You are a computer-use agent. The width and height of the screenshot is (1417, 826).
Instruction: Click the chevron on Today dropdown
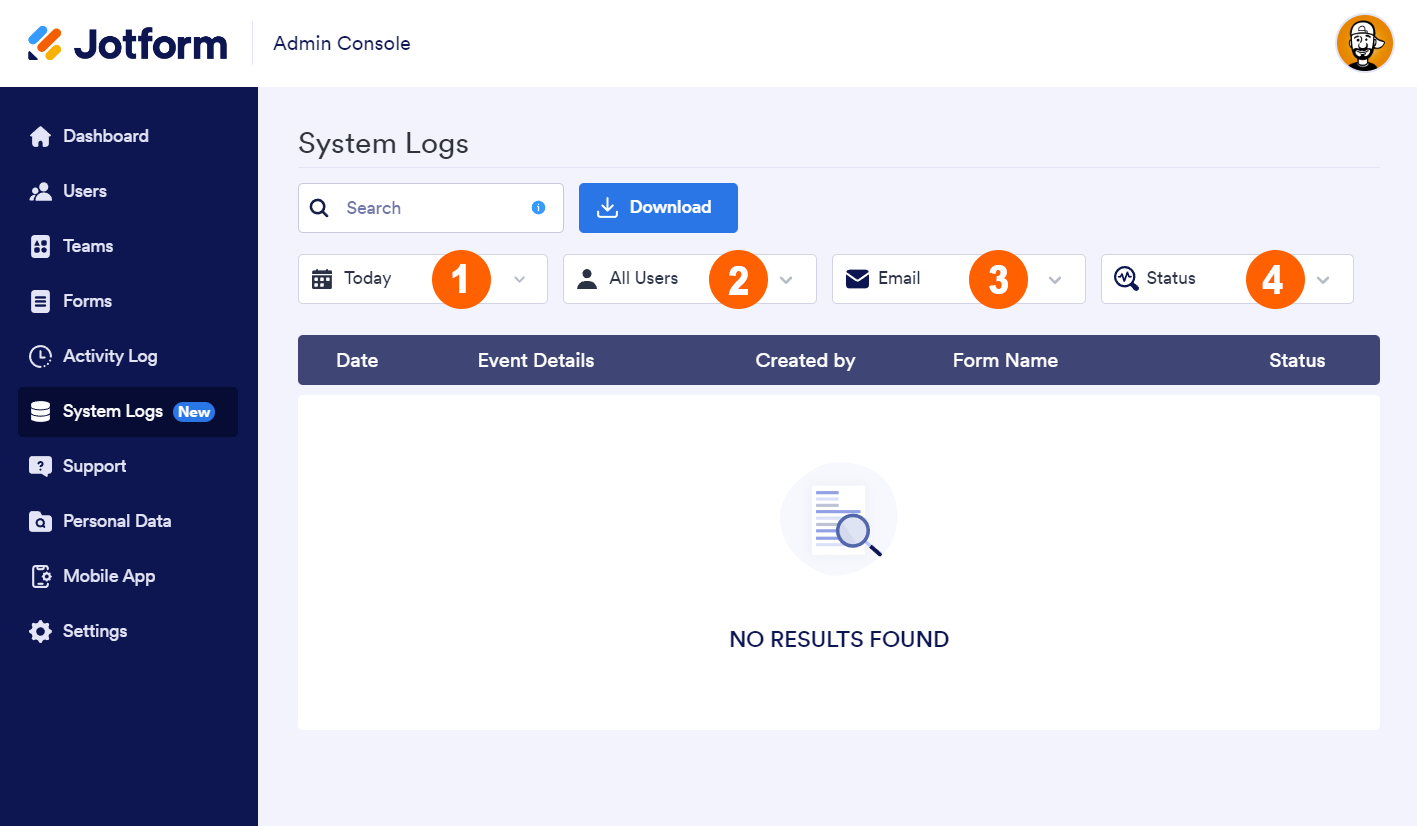coord(519,280)
